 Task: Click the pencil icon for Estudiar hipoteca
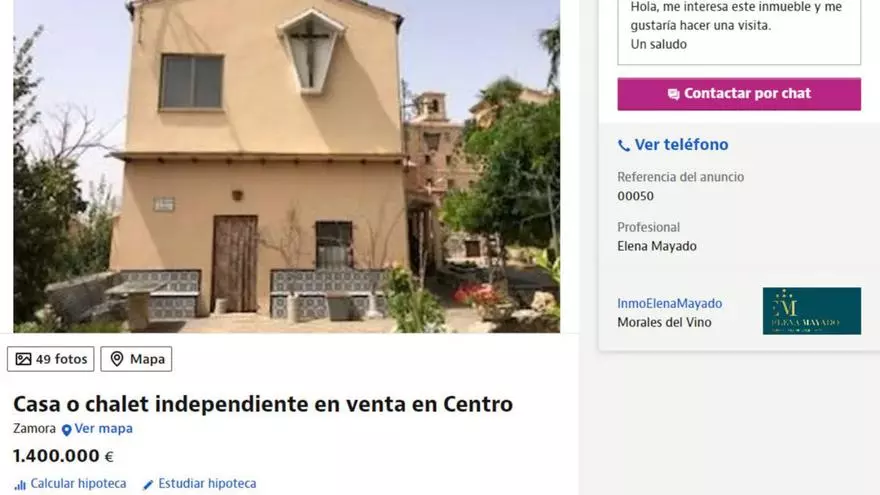[148, 485]
